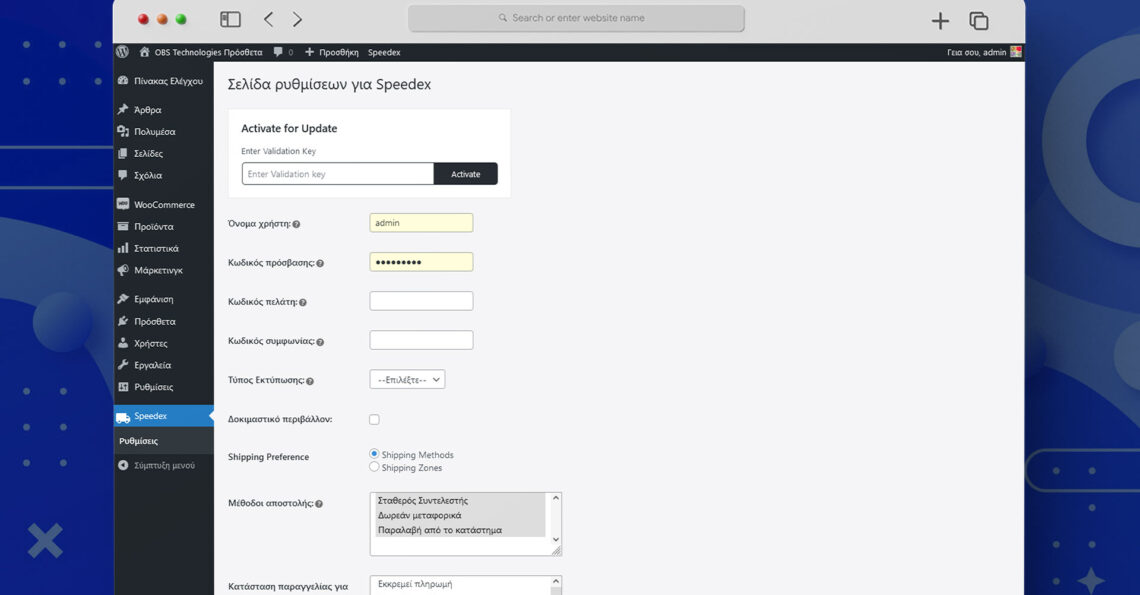Image resolution: width=1140 pixels, height=595 pixels.
Task: Click the Γεια σου, admin account link
Action: (x=976, y=52)
